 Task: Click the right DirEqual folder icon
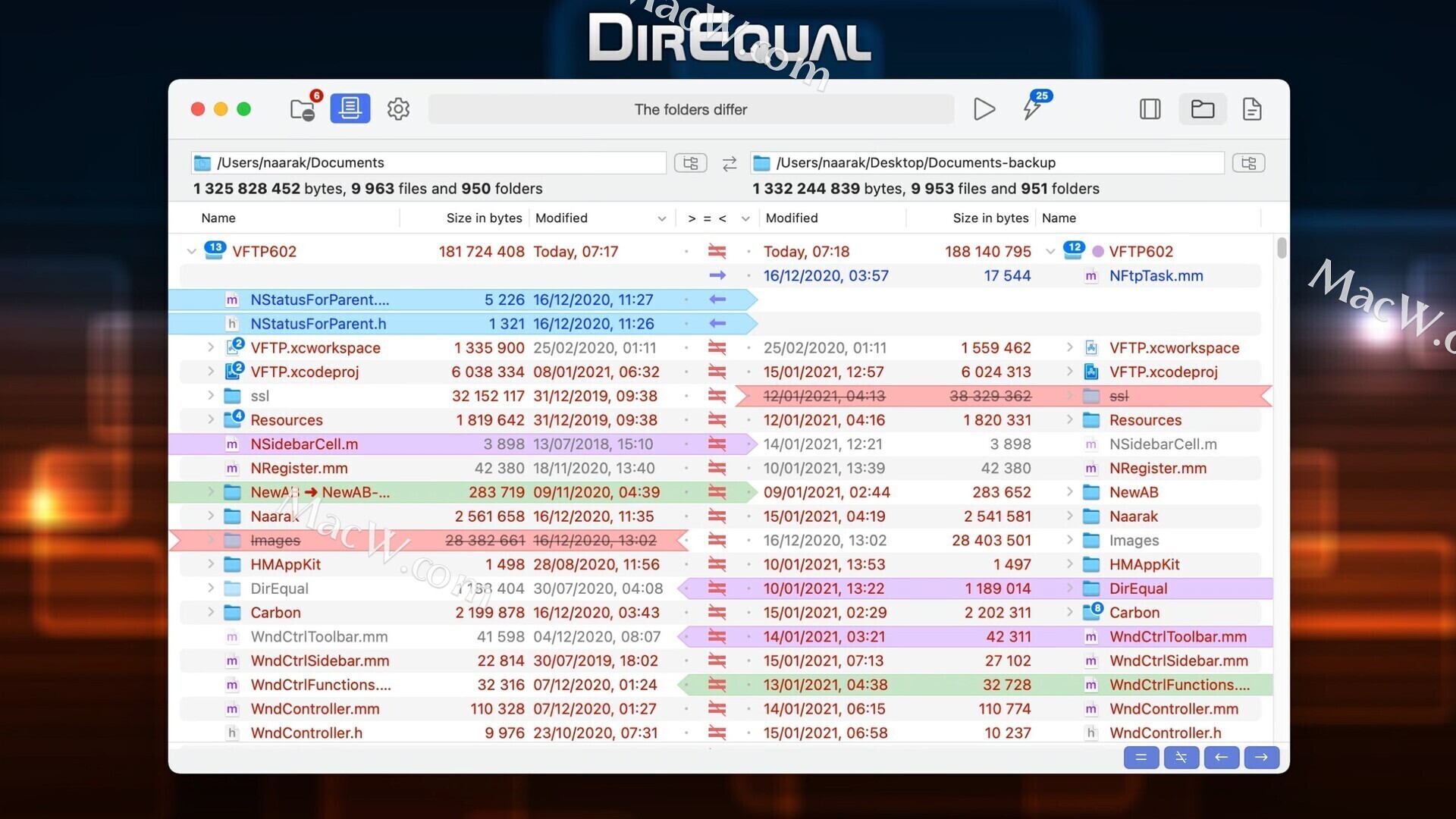tap(1091, 588)
